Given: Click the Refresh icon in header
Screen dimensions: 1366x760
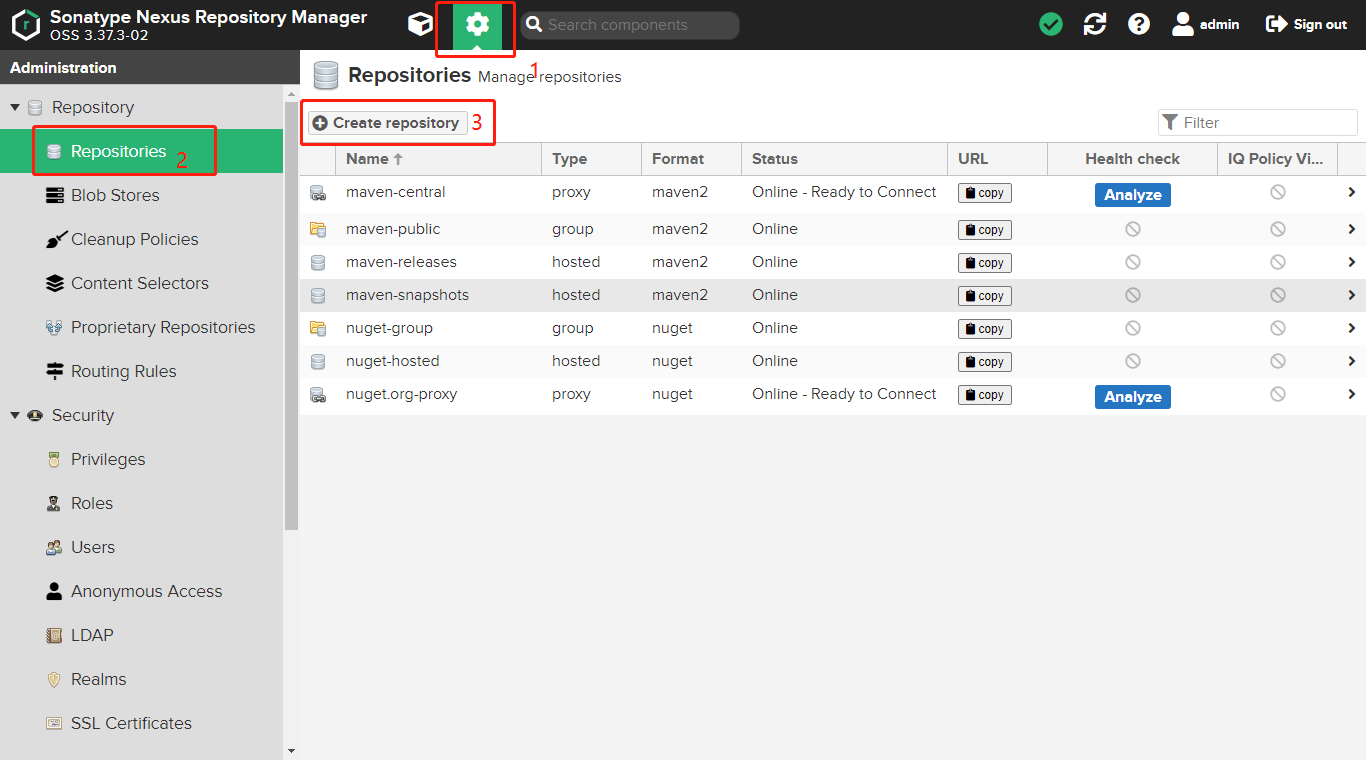Looking at the screenshot, I should tap(1095, 24).
